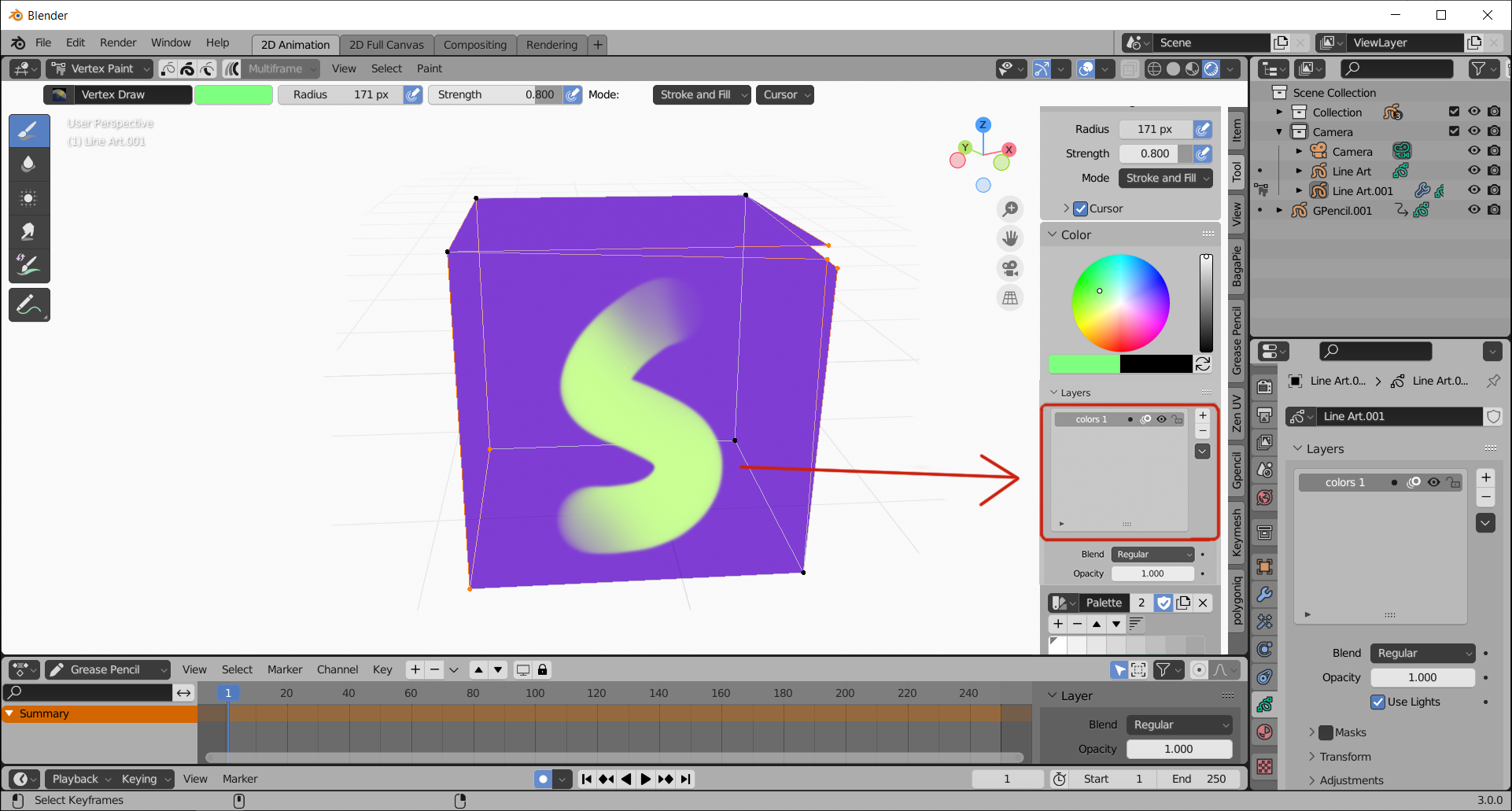
Task: Click the green brush color swatch in header
Action: [x=234, y=94]
